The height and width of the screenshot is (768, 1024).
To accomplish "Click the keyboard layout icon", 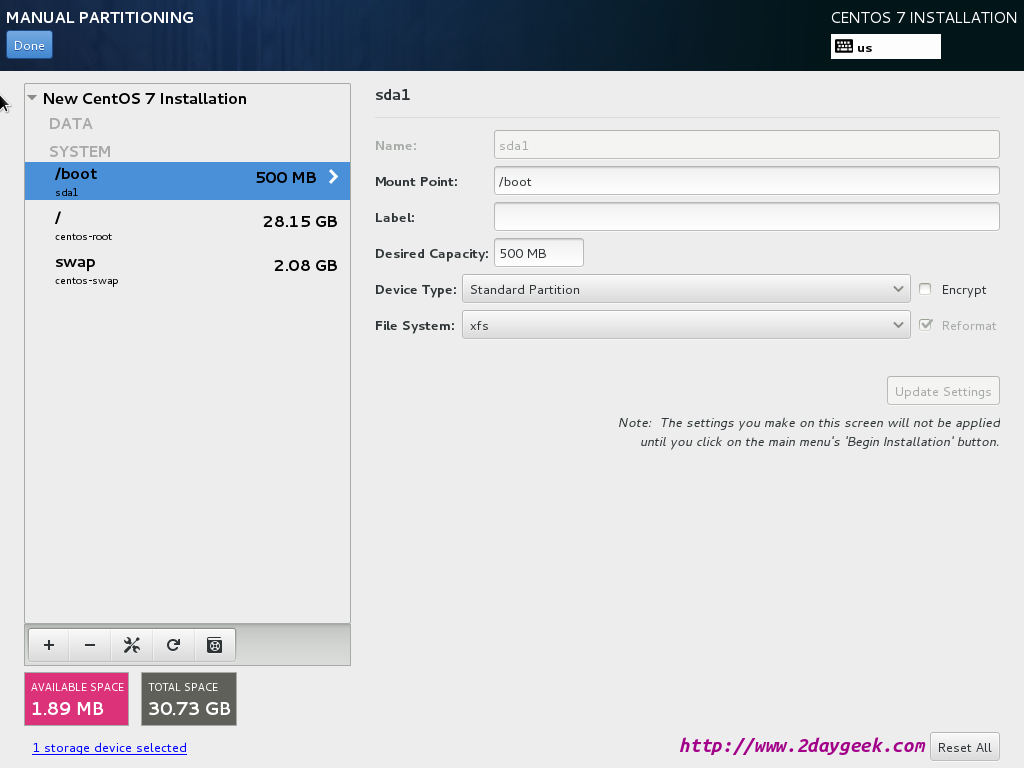I will pyautogui.click(x=844, y=46).
